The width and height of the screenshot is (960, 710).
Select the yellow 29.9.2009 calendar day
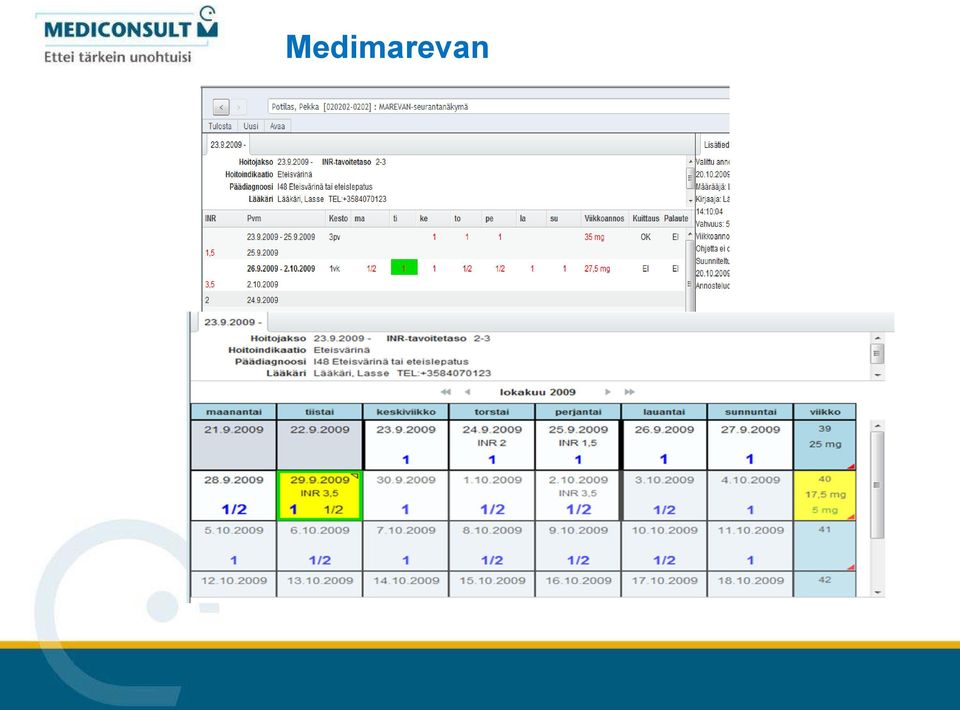(x=320, y=496)
